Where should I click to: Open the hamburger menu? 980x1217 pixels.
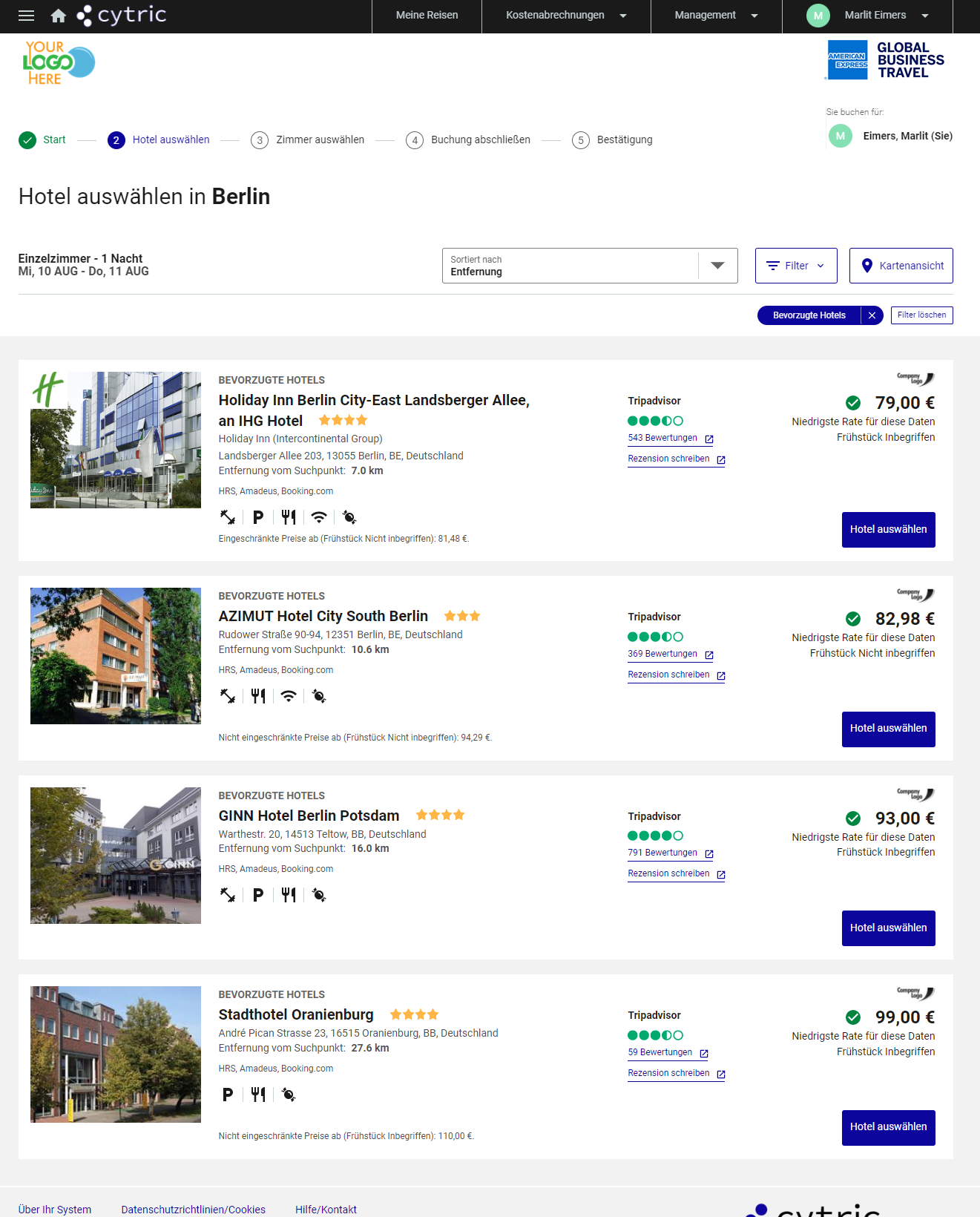(26, 16)
